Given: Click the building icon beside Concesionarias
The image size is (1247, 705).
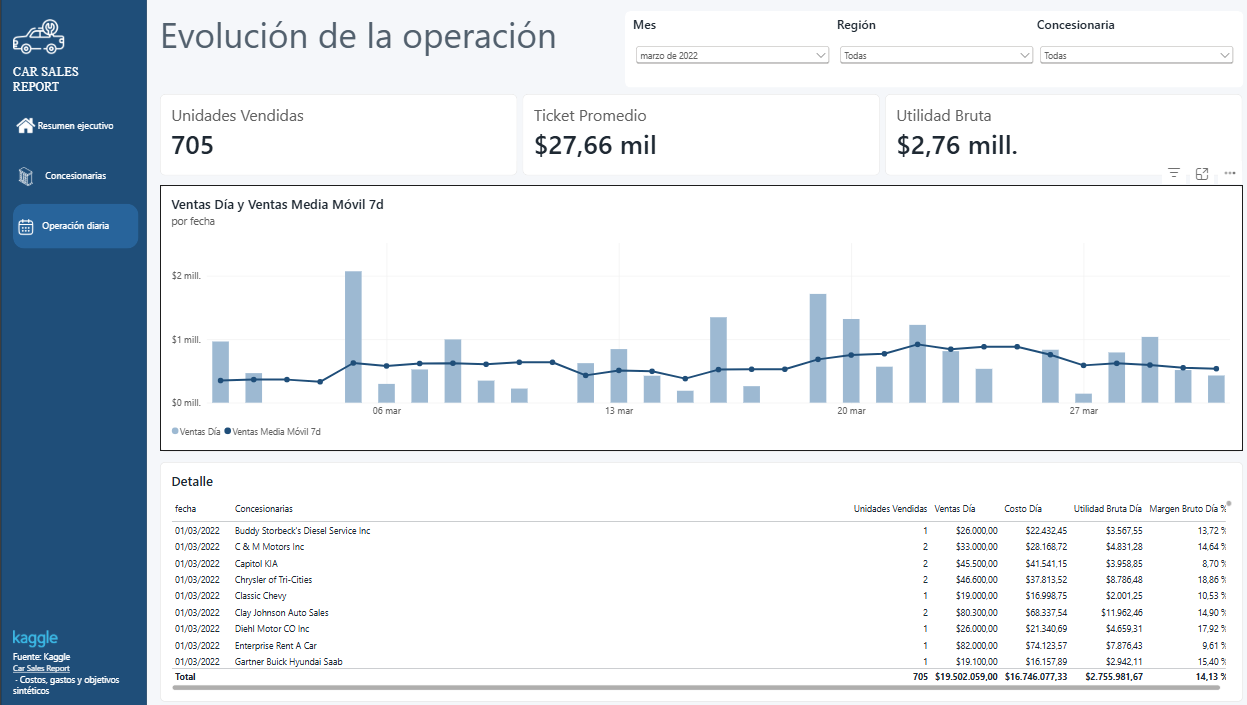Looking at the screenshot, I should 26,176.
